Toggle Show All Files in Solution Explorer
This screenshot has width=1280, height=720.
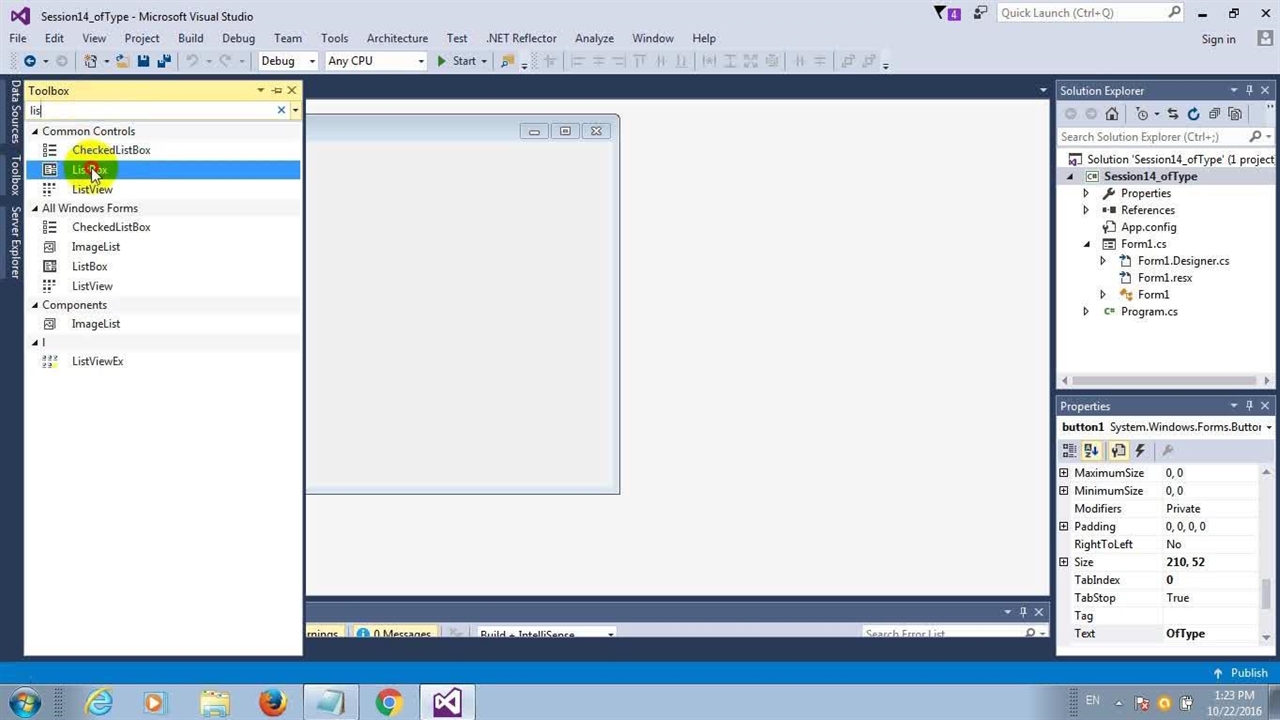click(1235, 114)
